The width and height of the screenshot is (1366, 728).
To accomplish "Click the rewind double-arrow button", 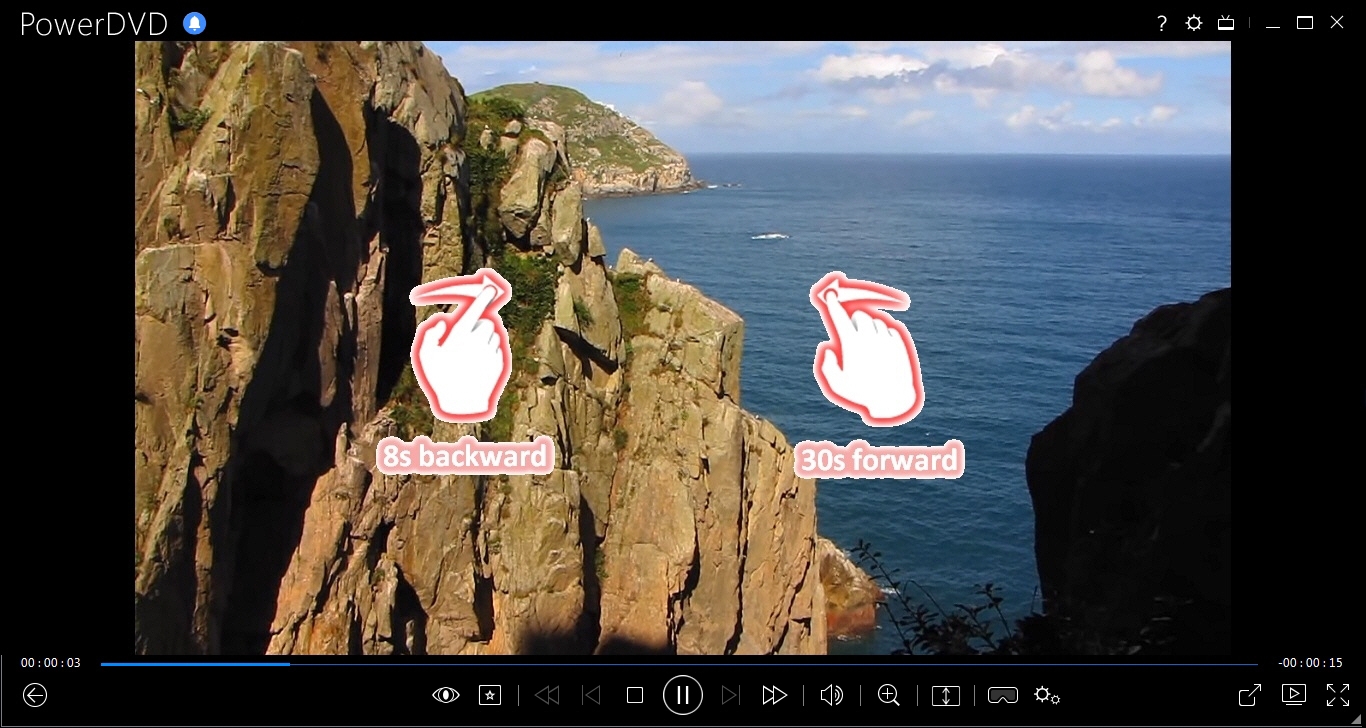I will tap(547, 695).
